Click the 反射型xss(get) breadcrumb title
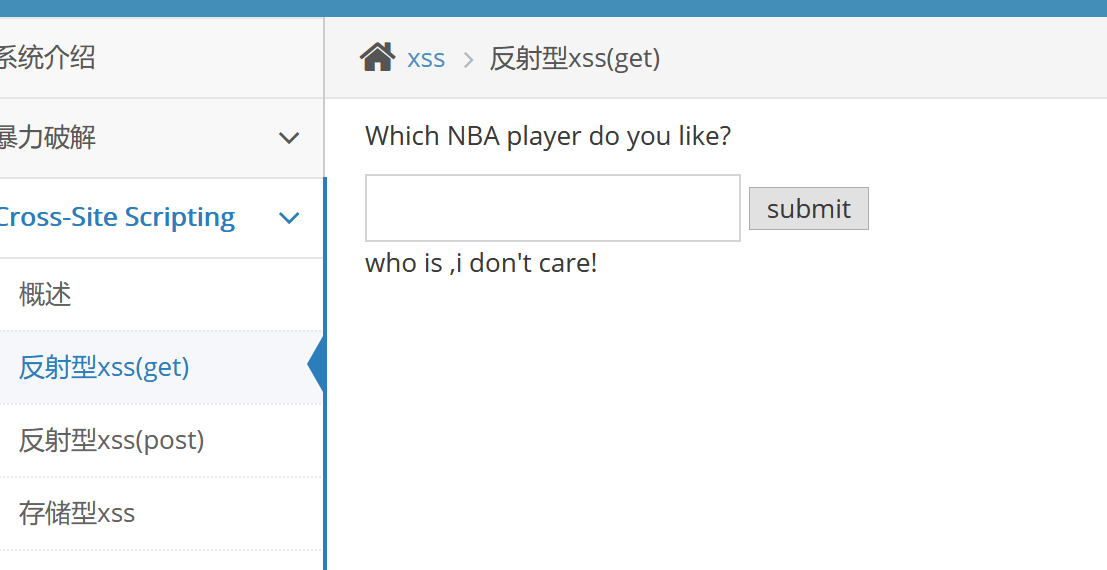This screenshot has width=1107, height=570. tap(575, 58)
